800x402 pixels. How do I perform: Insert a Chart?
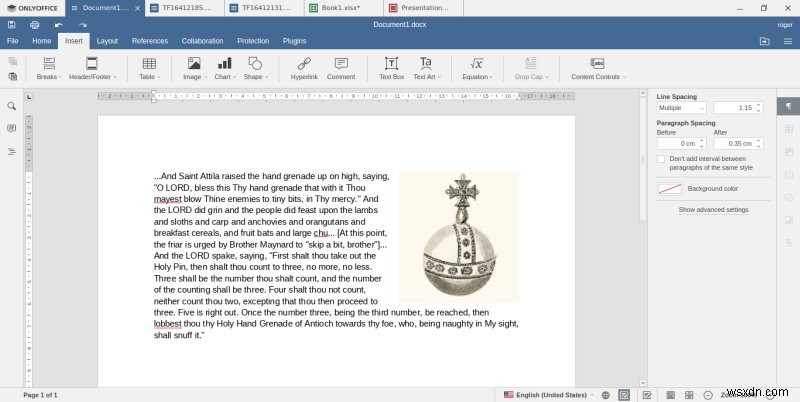coord(224,68)
